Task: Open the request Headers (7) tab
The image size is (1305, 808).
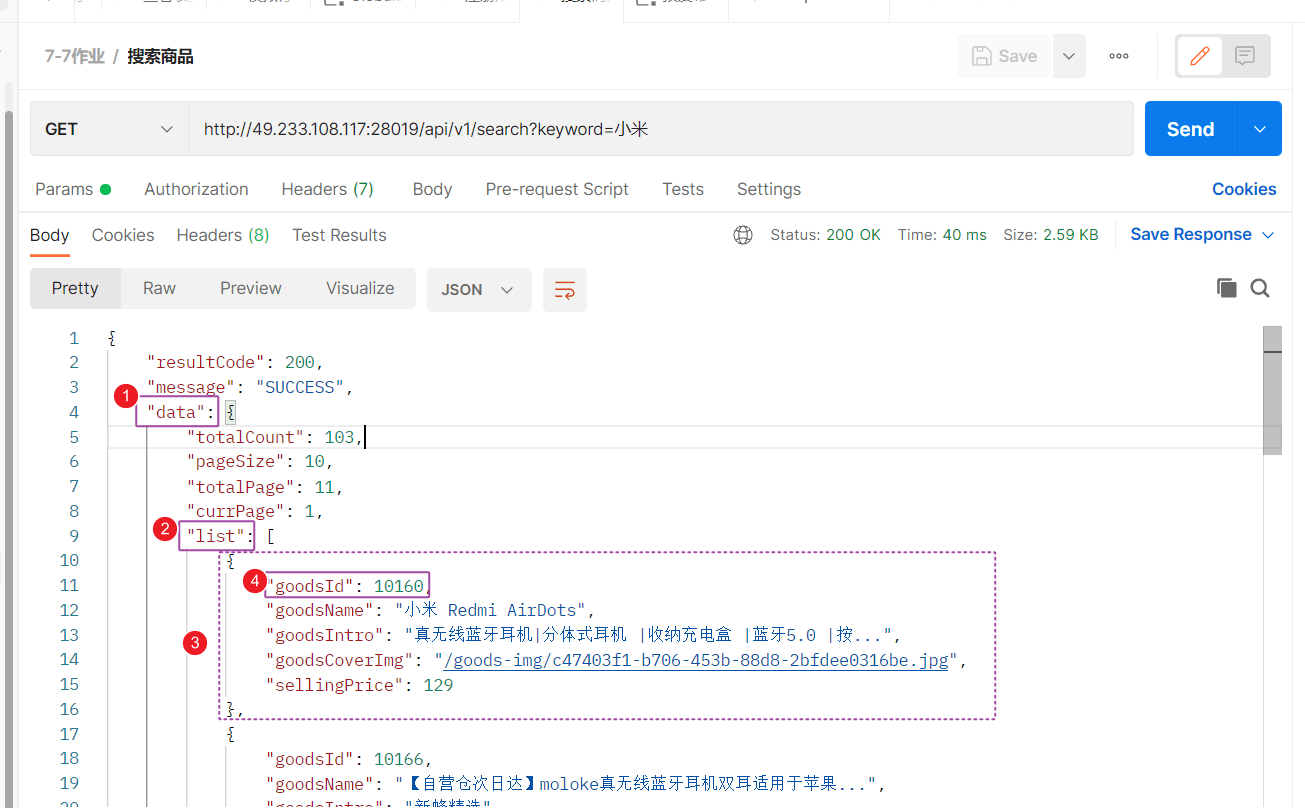Action: [x=327, y=189]
